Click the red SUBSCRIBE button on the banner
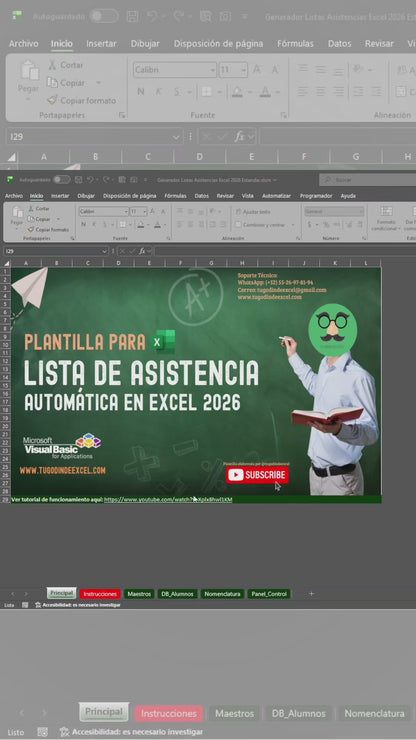 (x=257, y=475)
